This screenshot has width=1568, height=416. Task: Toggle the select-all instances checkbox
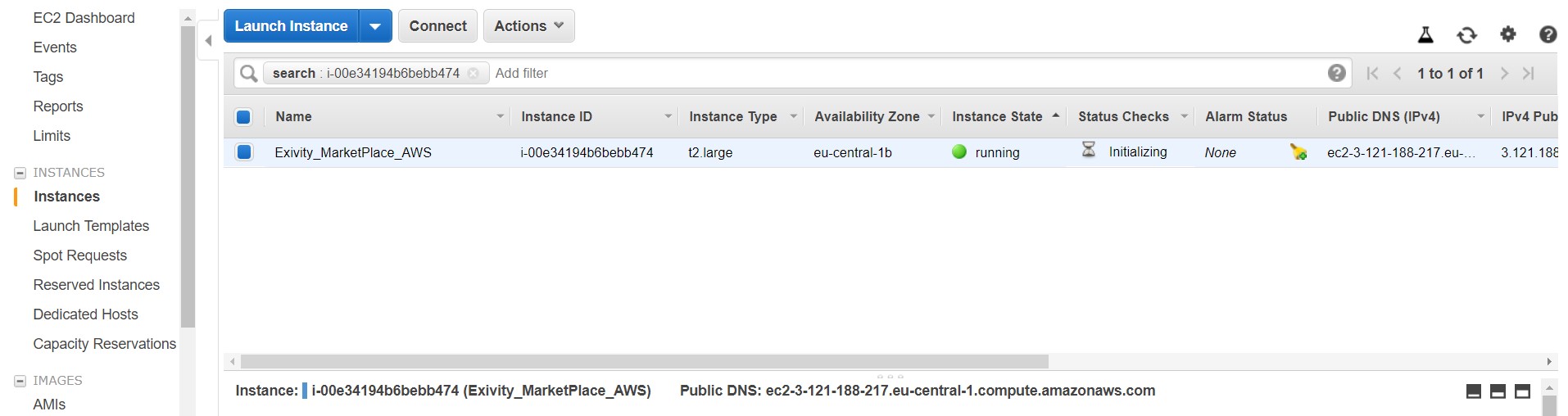[x=243, y=116]
